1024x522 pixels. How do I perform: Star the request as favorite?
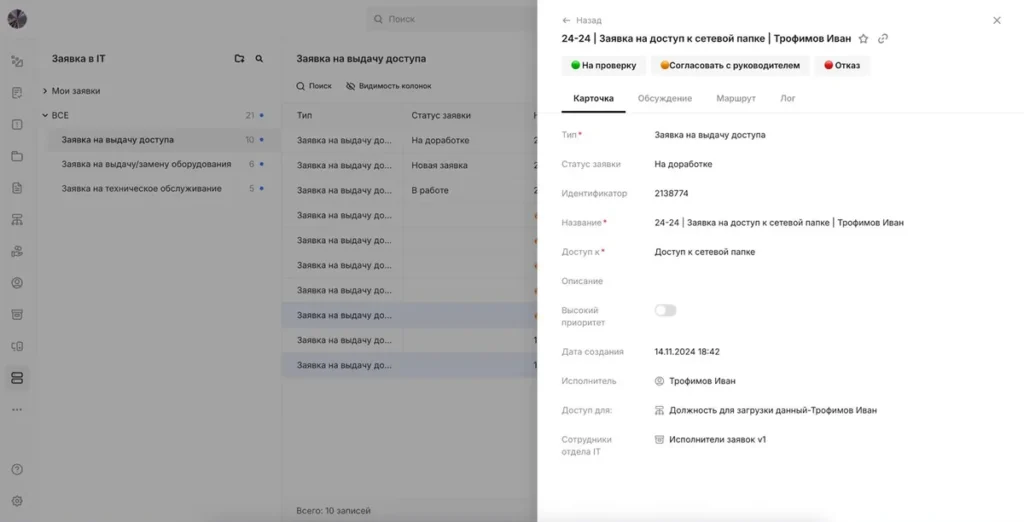(863, 39)
